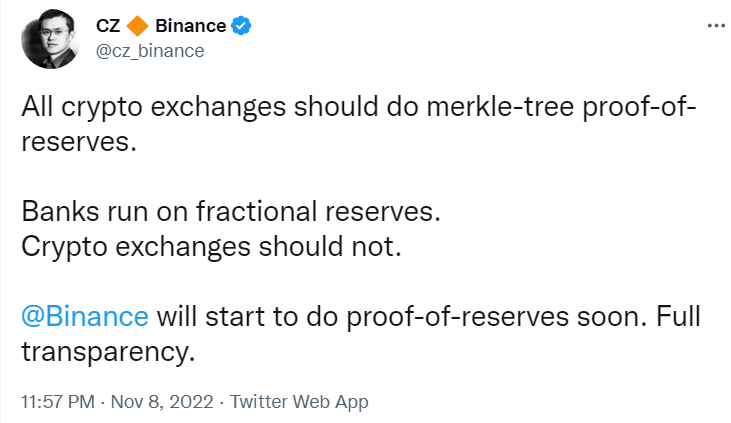Open the Twitter Web App source link
The height and width of the screenshot is (423, 731).
pos(299,402)
